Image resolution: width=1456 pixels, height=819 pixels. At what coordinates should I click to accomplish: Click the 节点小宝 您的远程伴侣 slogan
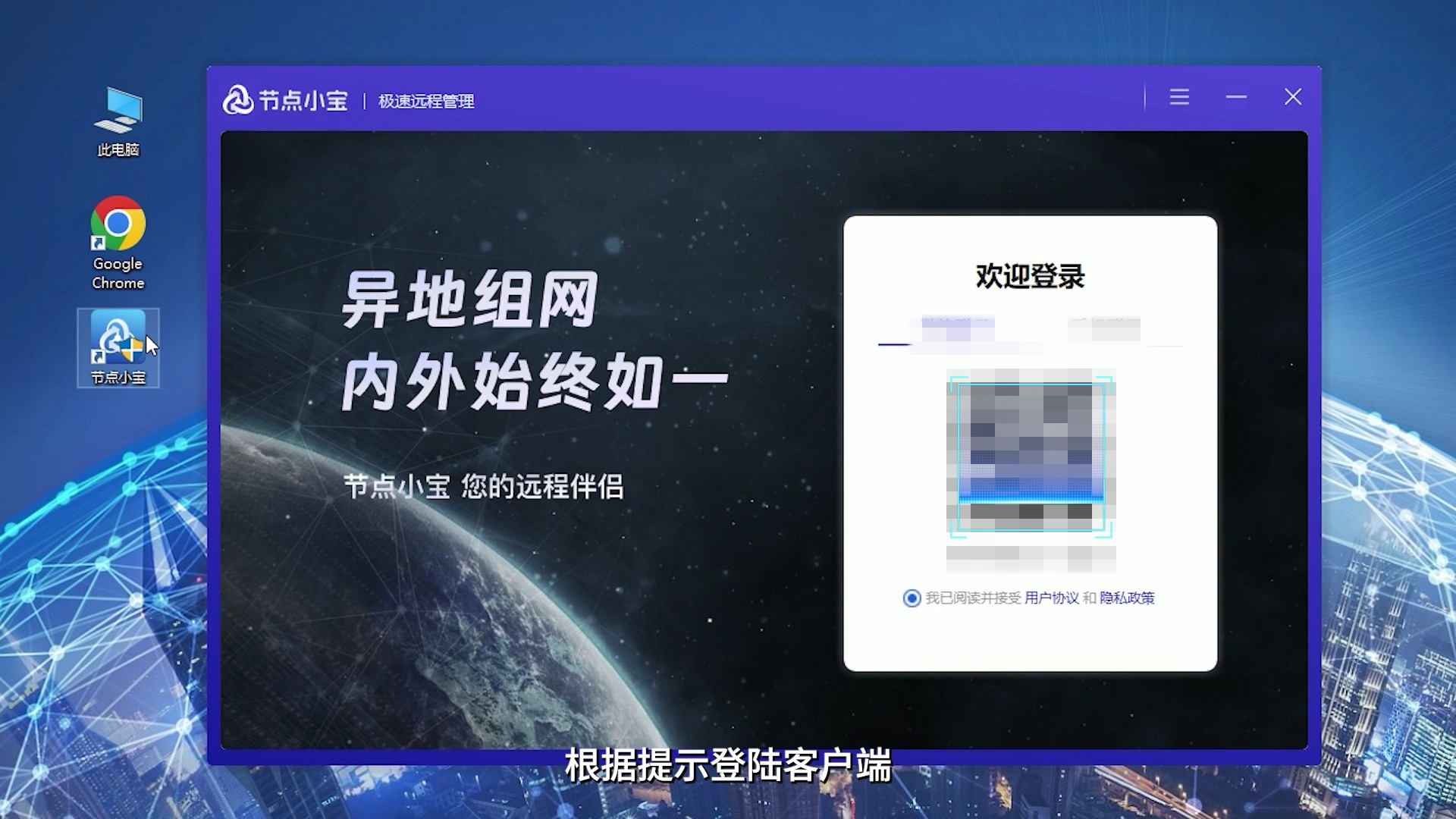pos(484,486)
